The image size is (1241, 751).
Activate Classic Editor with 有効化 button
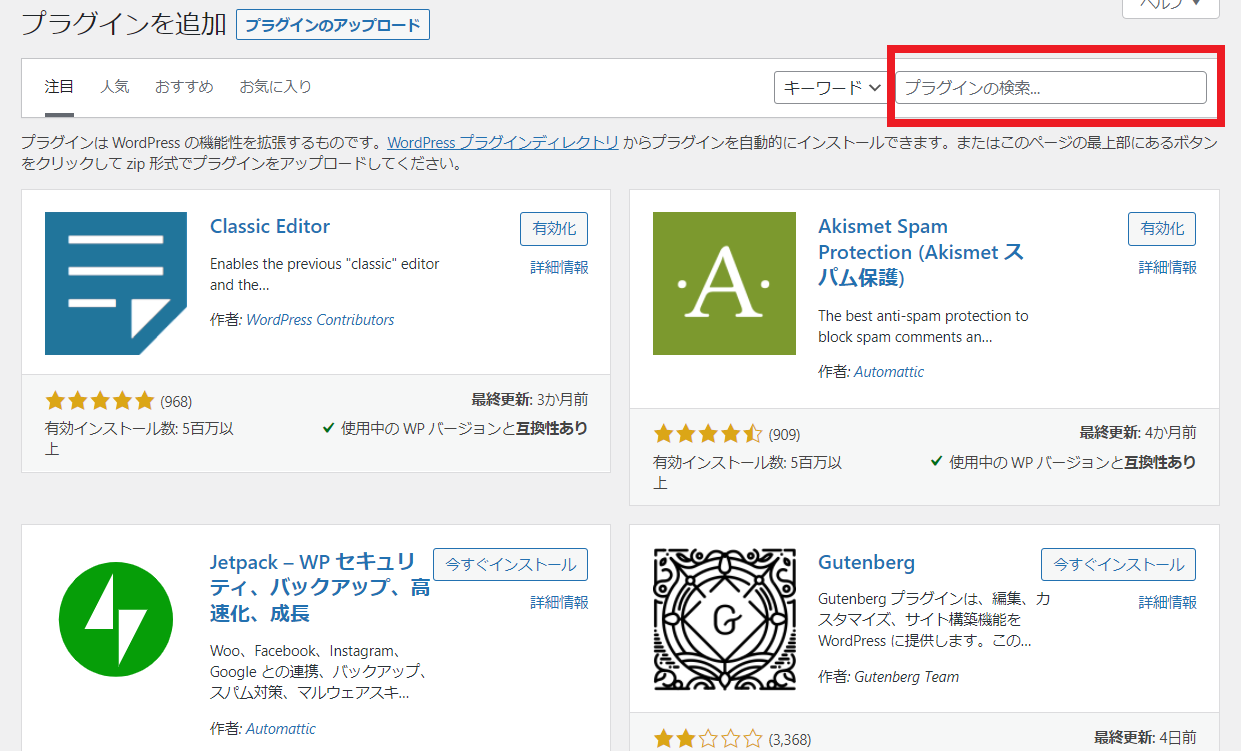click(x=554, y=229)
